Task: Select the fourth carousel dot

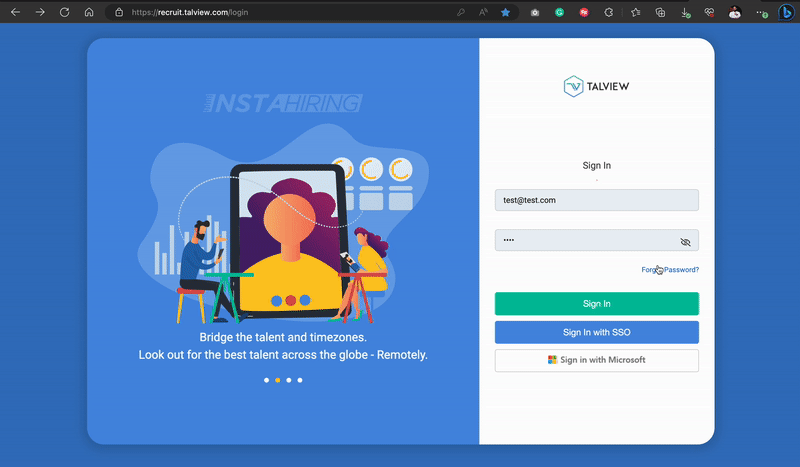Action: (300, 380)
